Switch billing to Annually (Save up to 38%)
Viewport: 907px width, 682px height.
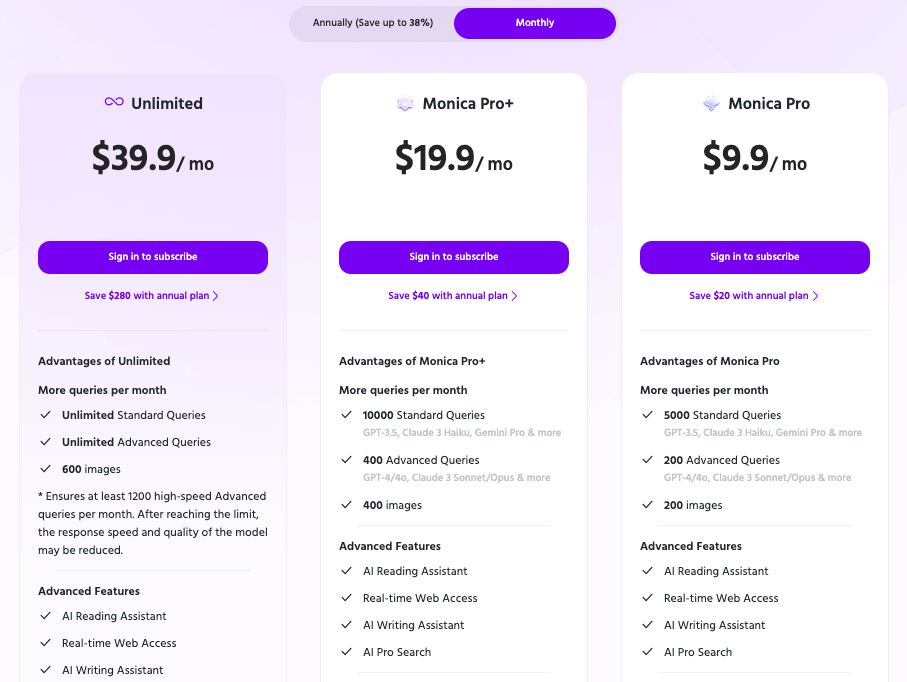pyautogui.click(x=372, y=23)
